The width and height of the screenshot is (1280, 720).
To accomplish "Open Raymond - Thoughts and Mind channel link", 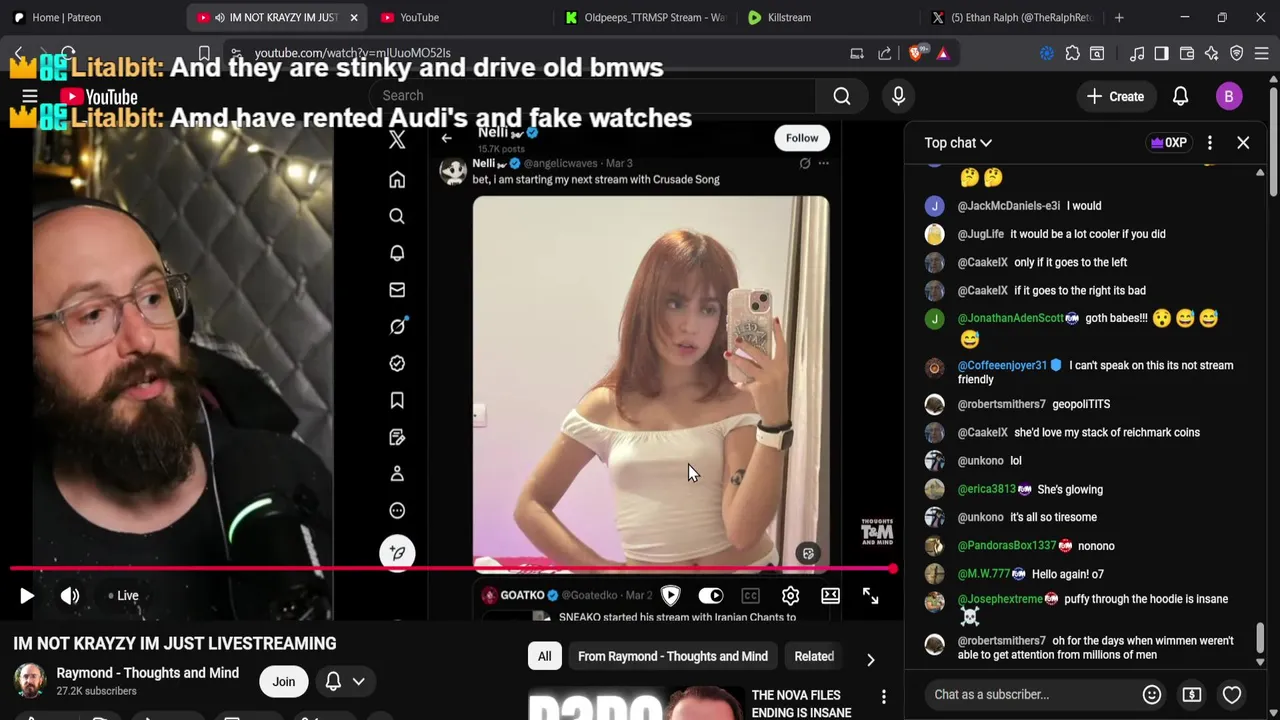I will click(148, 673).
